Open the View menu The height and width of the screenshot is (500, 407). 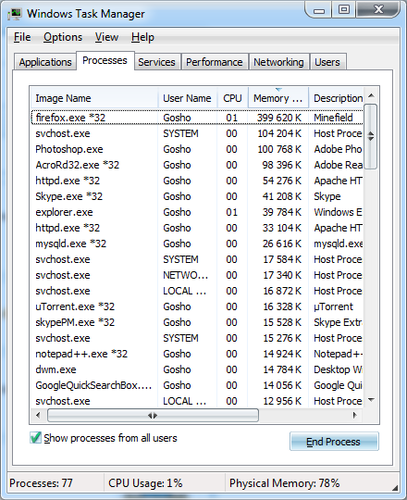[x=107, y=37]
